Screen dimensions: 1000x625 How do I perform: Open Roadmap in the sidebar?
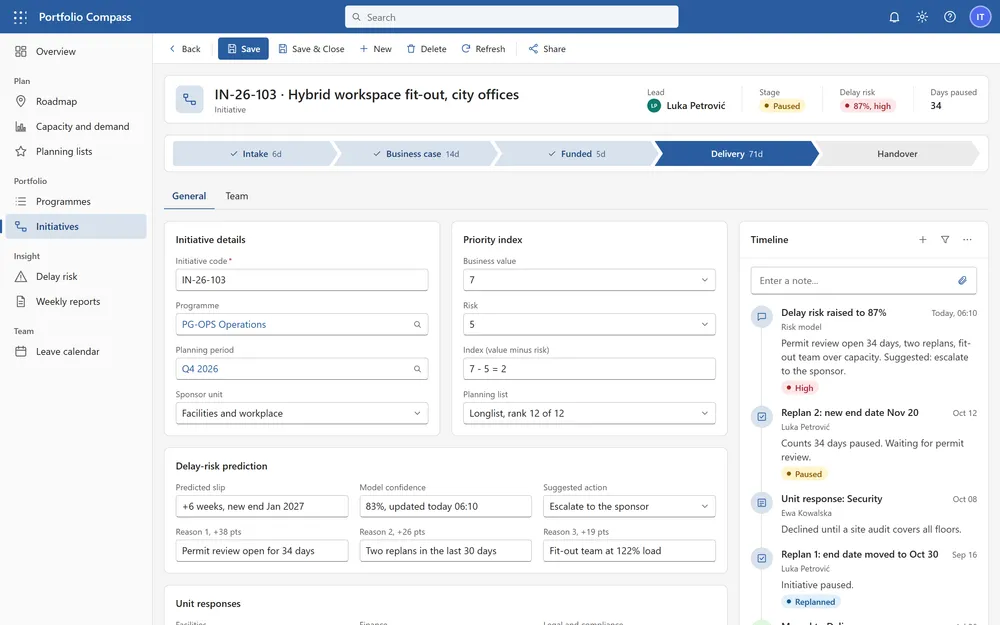(x=76, y=101)
